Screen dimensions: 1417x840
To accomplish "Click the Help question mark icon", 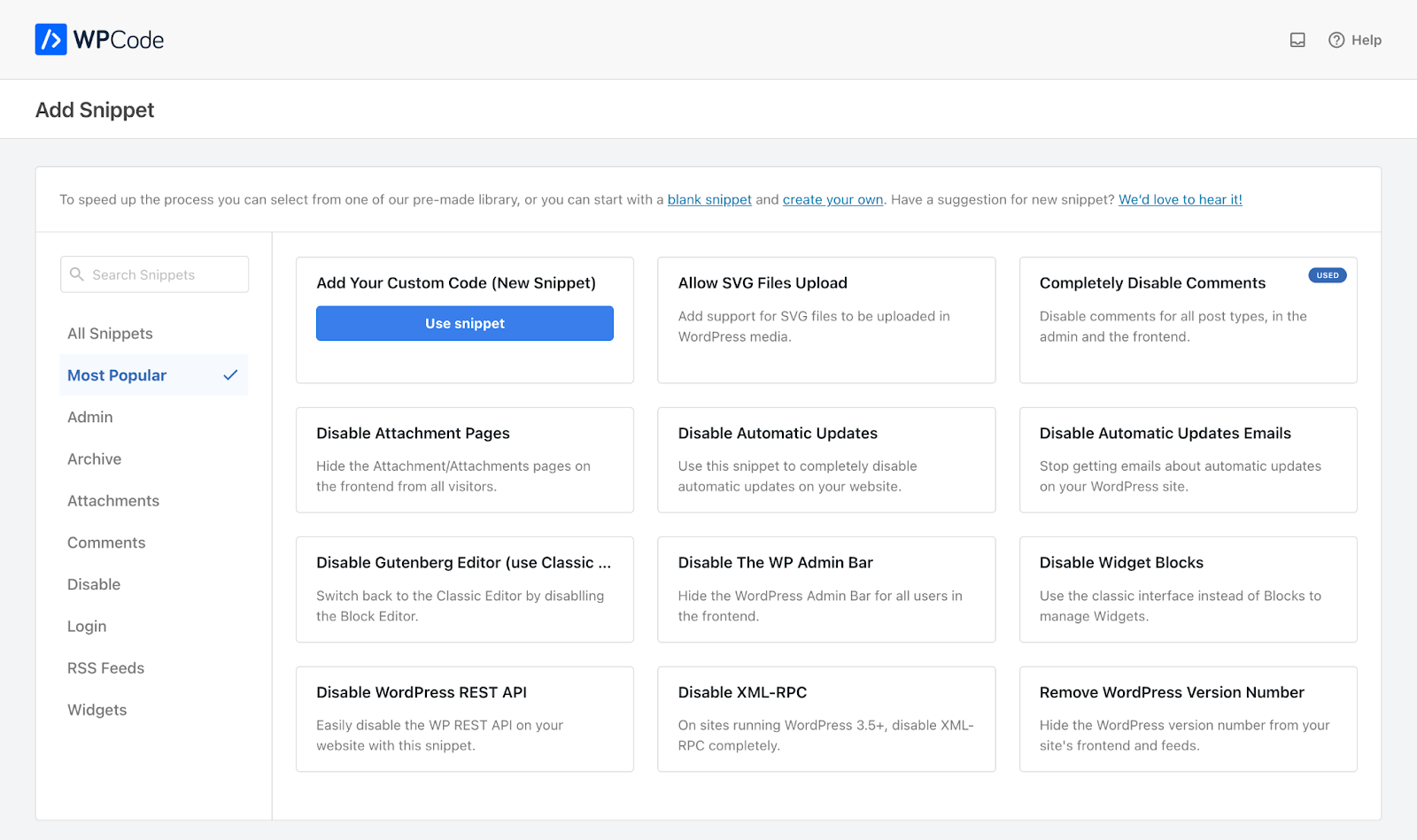I will (1336, 40).
